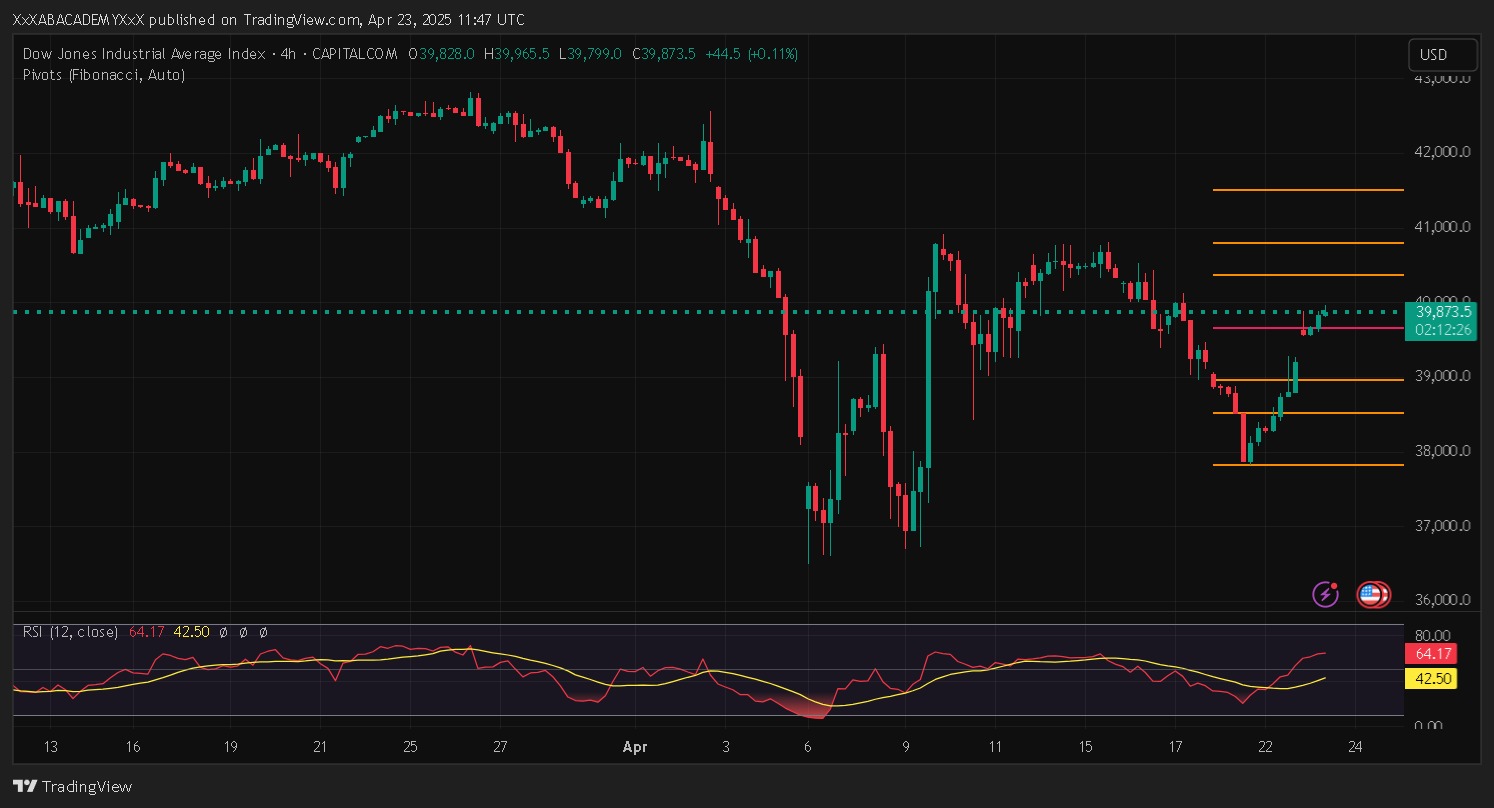Image resolution: width=1494 pixels, height=808 pixels.
Task: Click the 80.00 level on the RSI scale
Action: [1435, 635]
